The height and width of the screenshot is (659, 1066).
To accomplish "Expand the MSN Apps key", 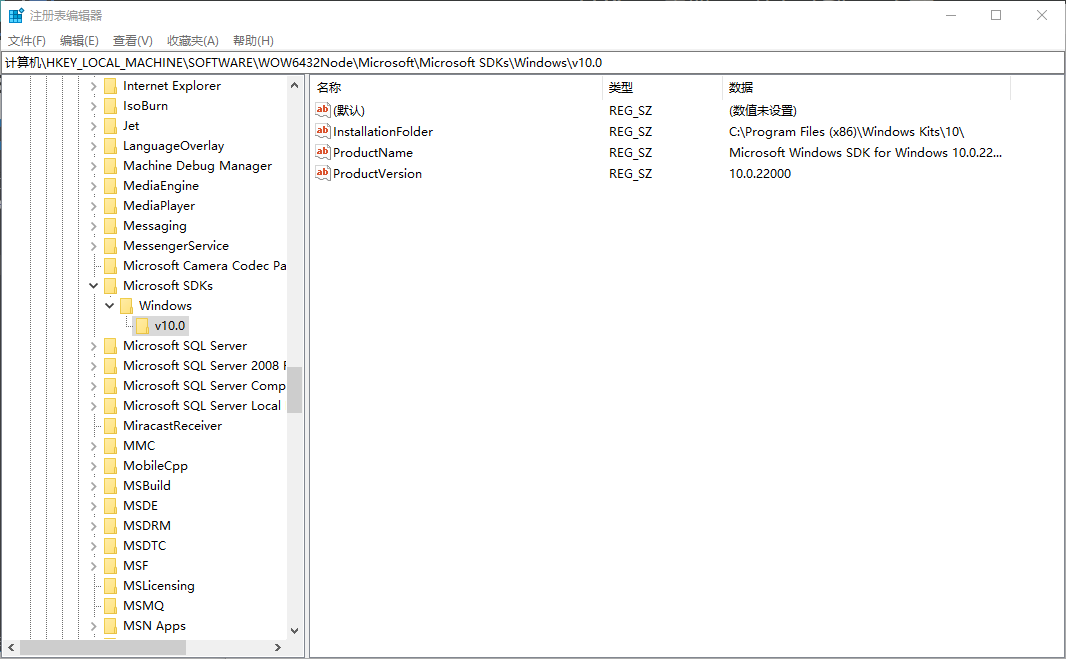I will click(94, 626).
